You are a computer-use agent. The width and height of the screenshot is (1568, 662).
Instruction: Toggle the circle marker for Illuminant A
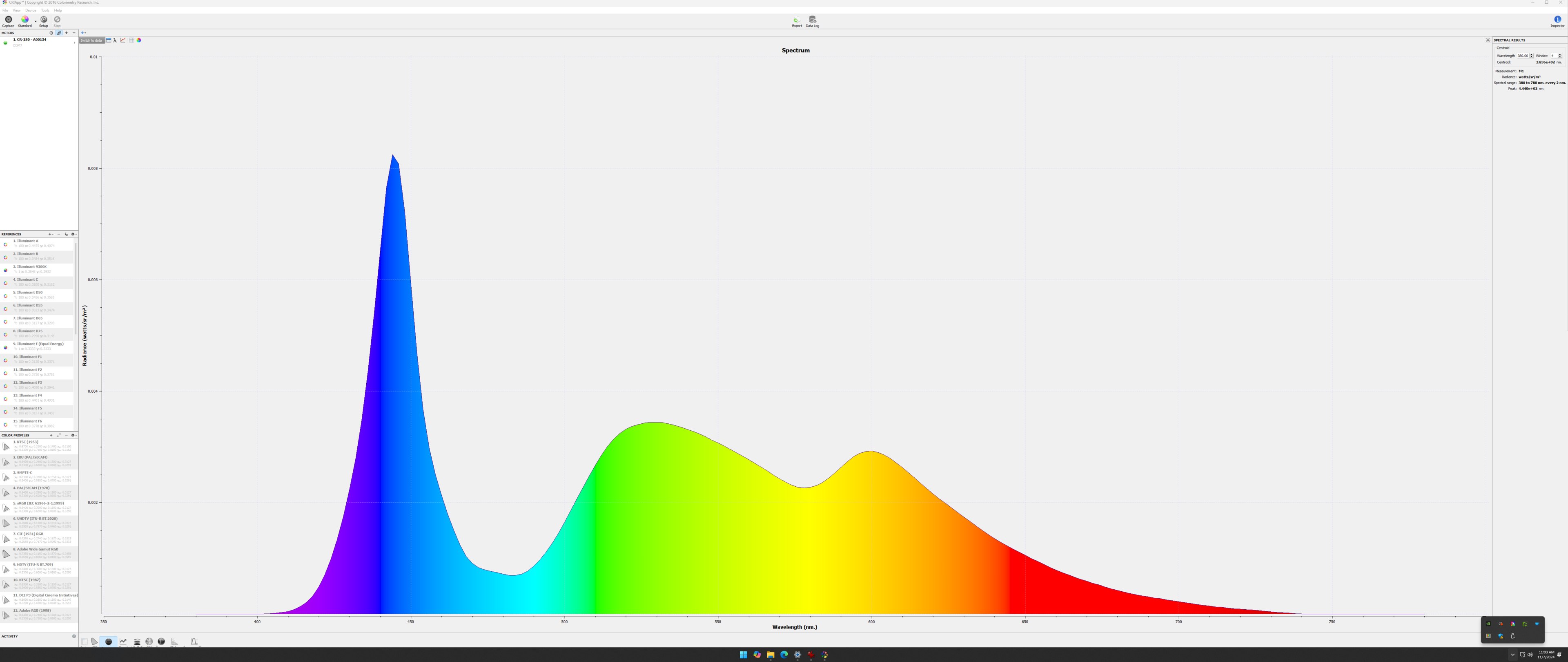tap(5, 244)
